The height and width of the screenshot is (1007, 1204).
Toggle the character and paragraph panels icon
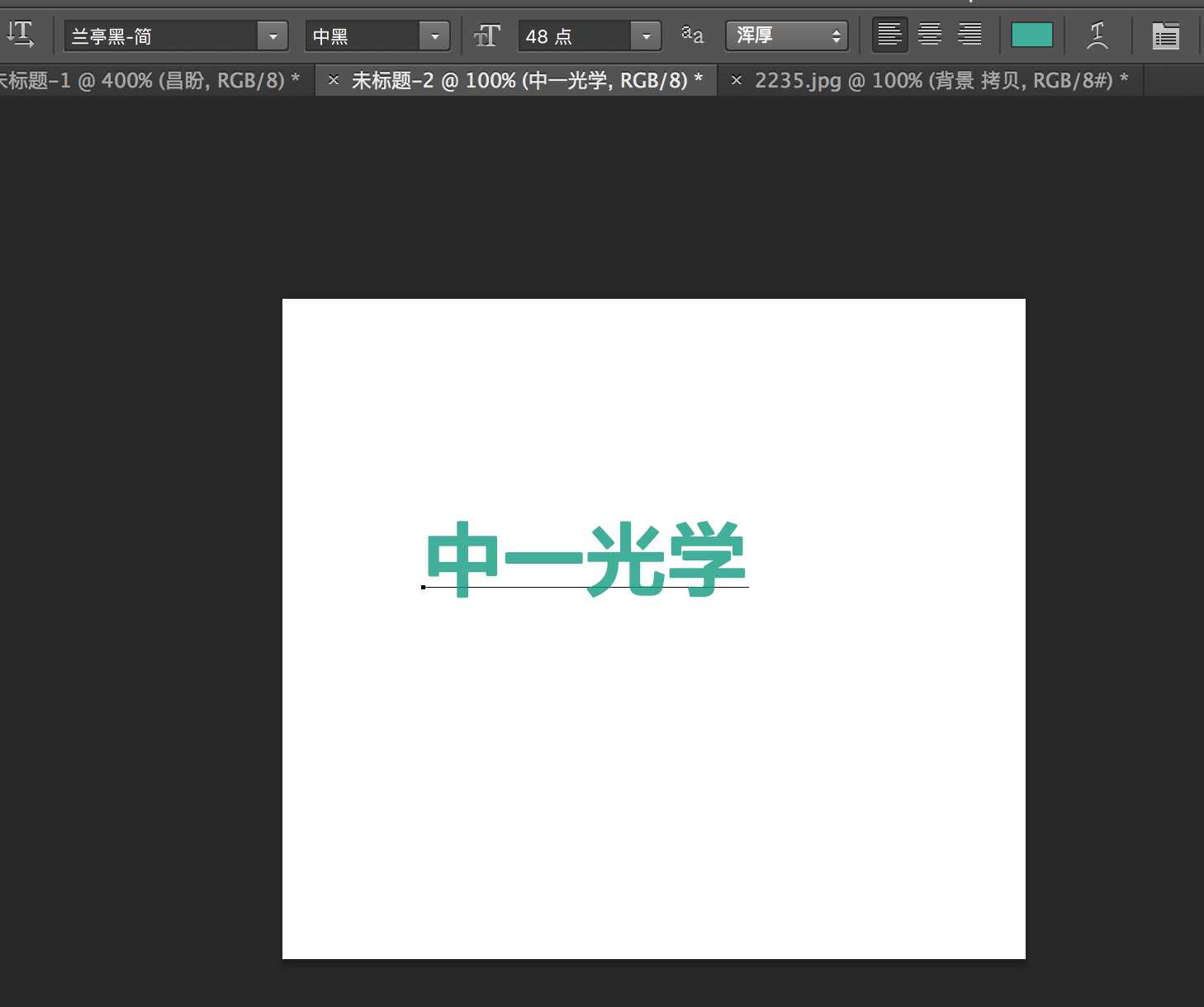tap(1165, 35)
